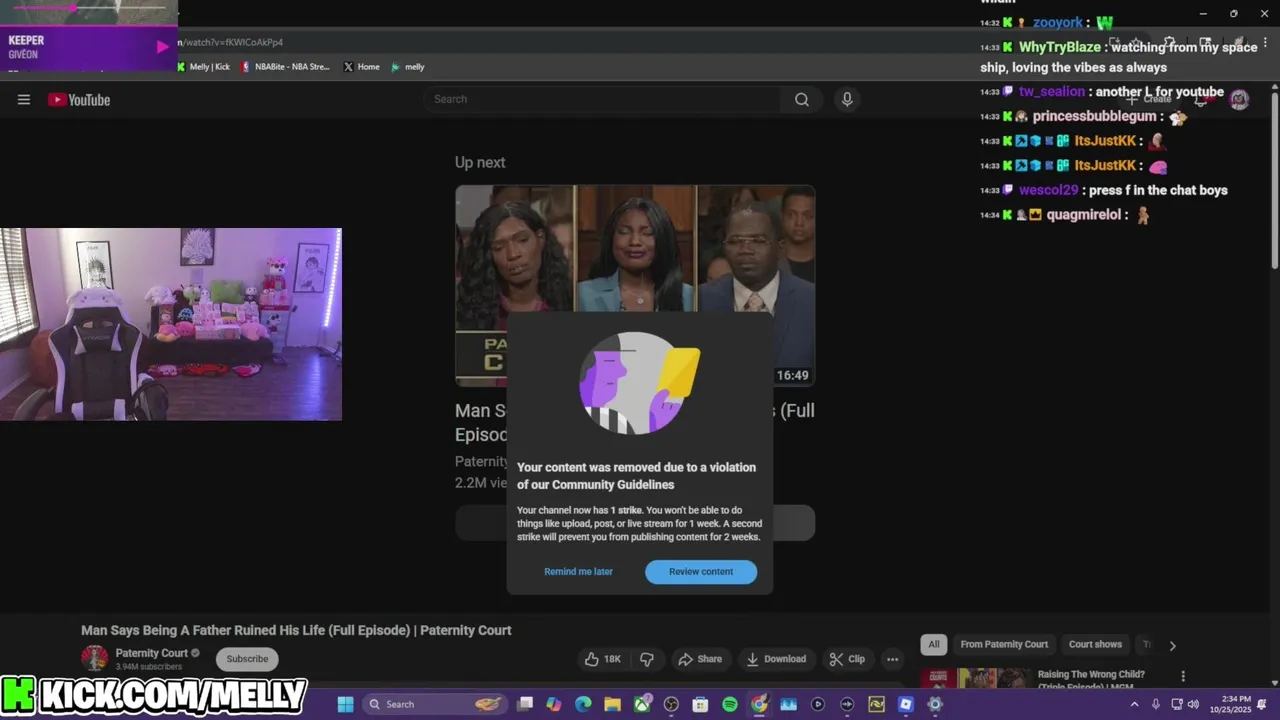Open the melly bookmark

pos(408,67)
